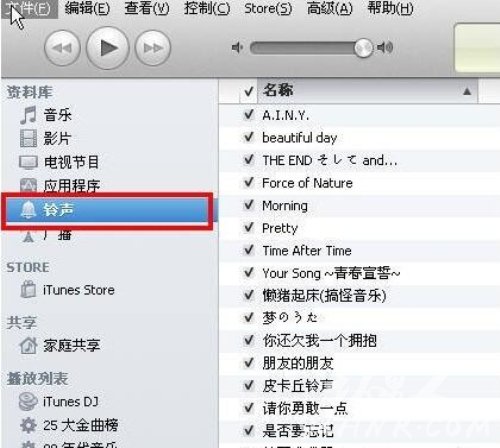500x448 pixels.
Task: Click the Play button
Action: click(108, 48)
